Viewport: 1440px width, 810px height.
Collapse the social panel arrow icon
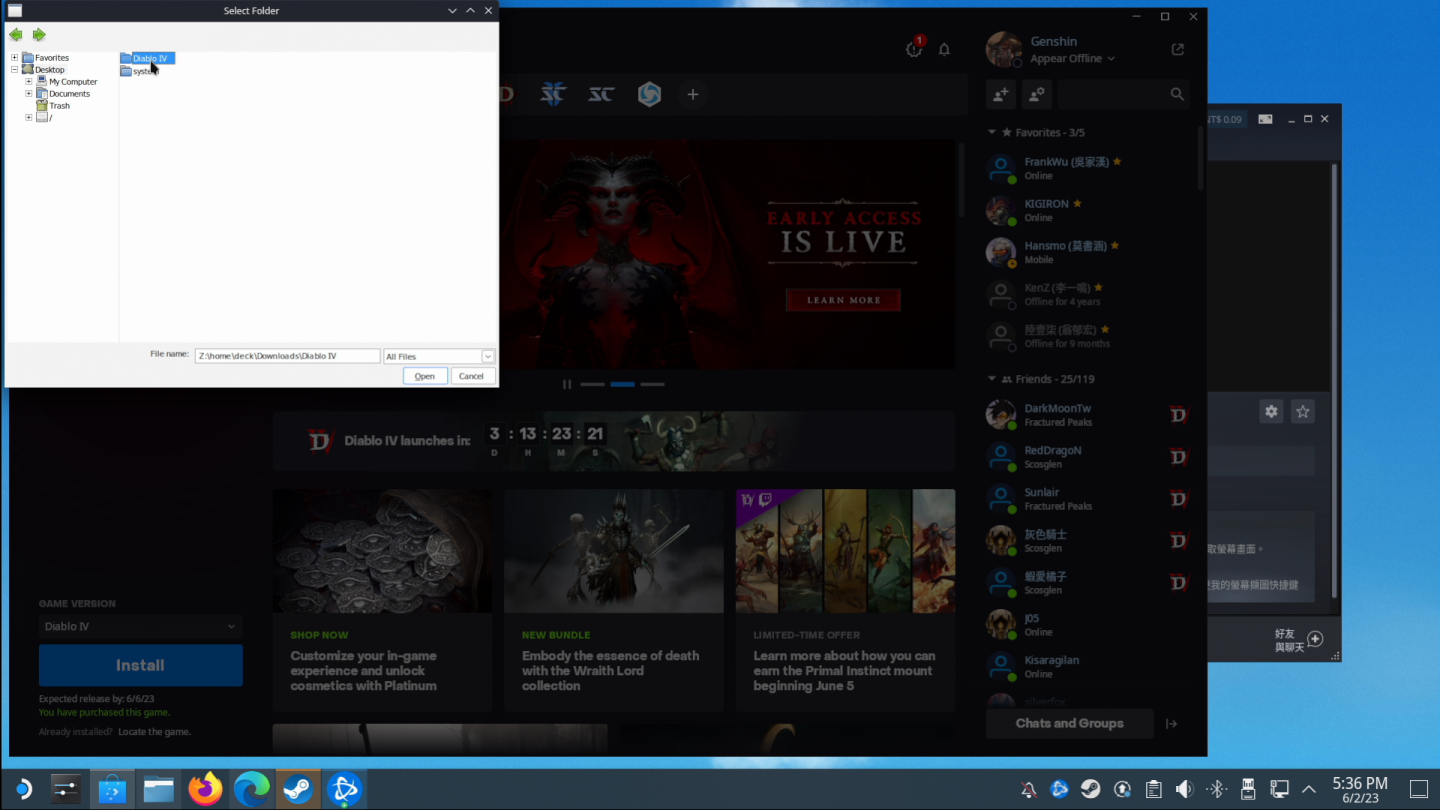click(x=1172, y=723)
